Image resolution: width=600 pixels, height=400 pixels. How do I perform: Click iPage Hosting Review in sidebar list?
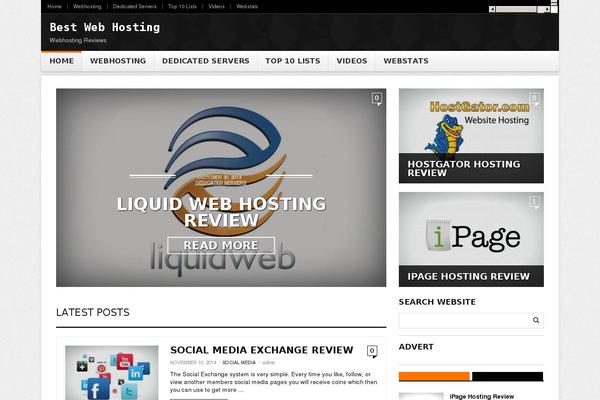(x=481, y=397)
